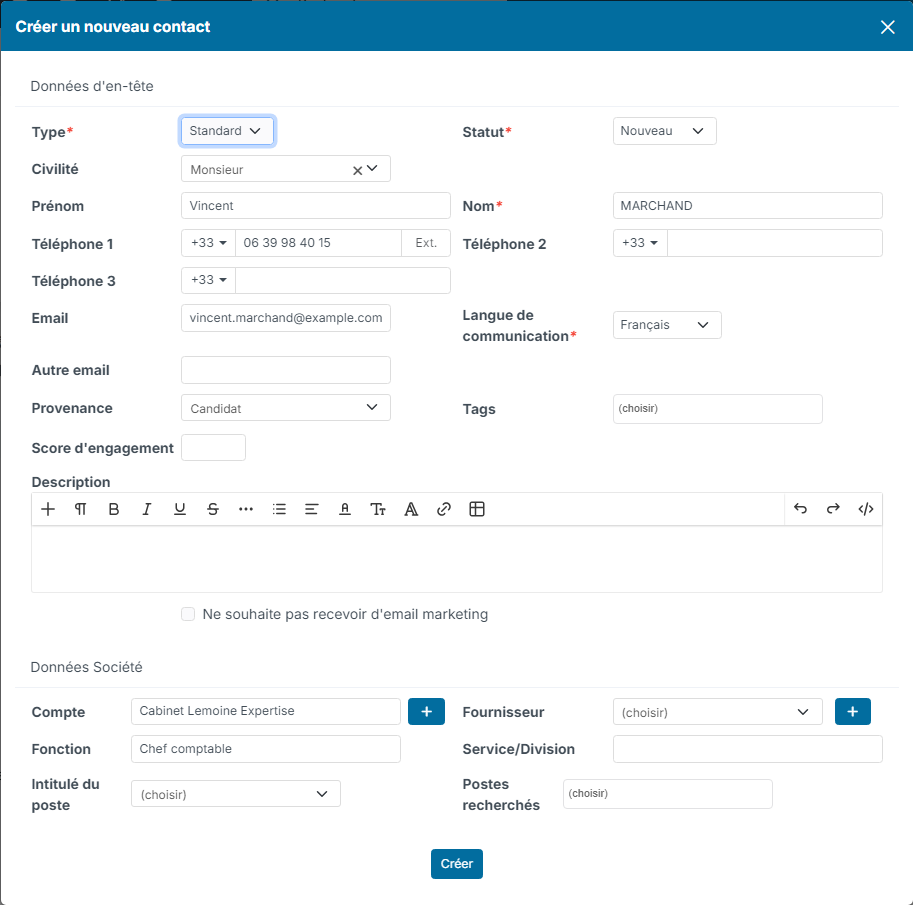Insert a link in Description editor

click(x=444, y=510)
